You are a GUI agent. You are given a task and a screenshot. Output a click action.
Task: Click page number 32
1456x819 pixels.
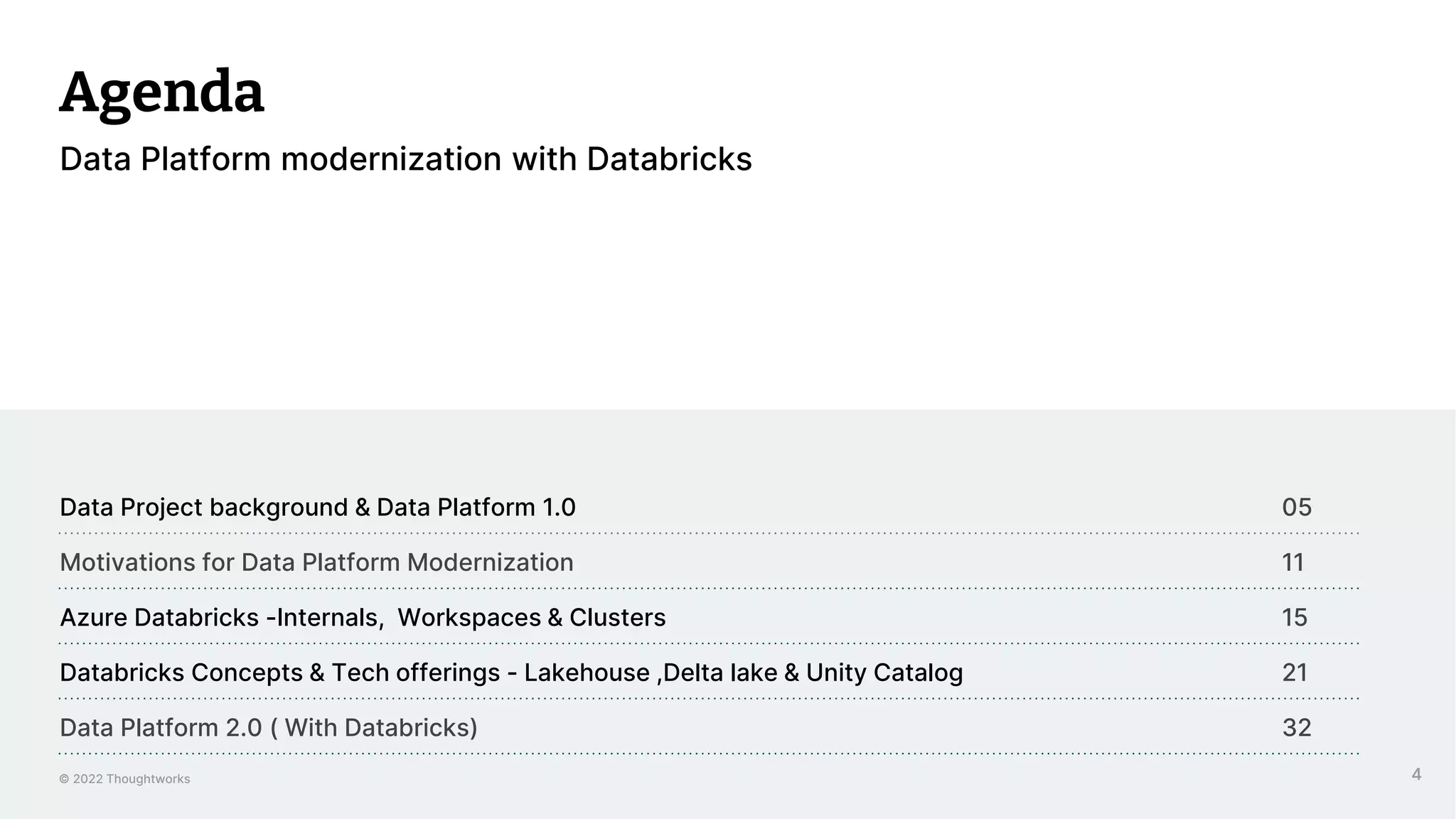click(x=1296, y=727)
